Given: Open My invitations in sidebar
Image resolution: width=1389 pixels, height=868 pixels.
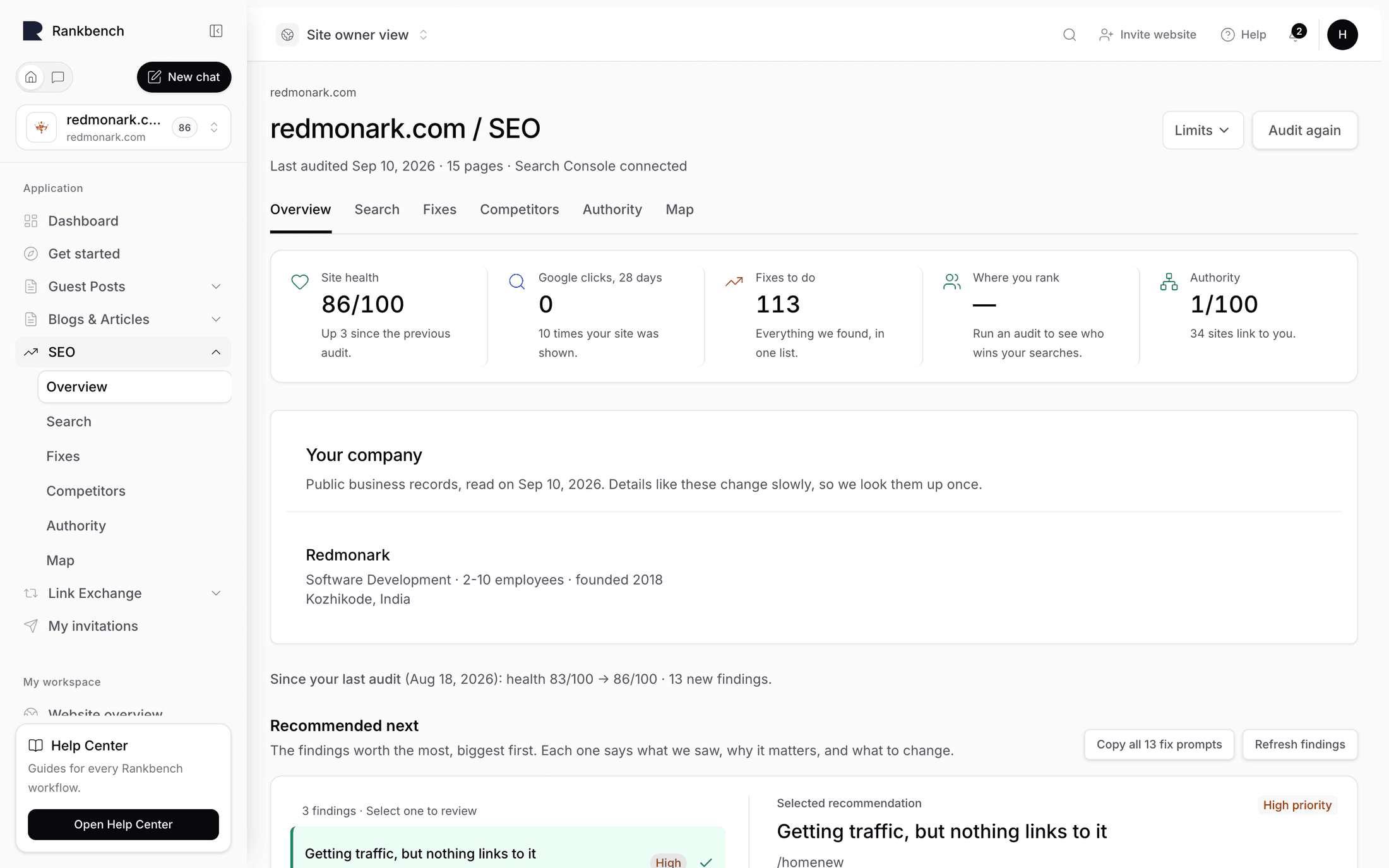Looking at the screenshot, I should pos(123,626).
